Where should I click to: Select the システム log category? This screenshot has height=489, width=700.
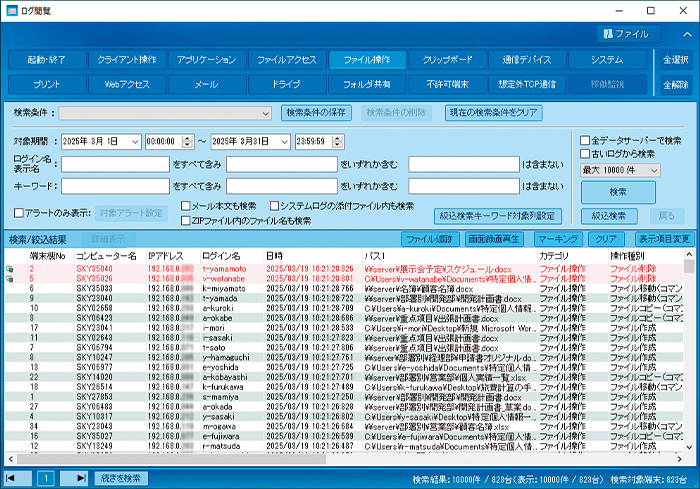[608, 60]
